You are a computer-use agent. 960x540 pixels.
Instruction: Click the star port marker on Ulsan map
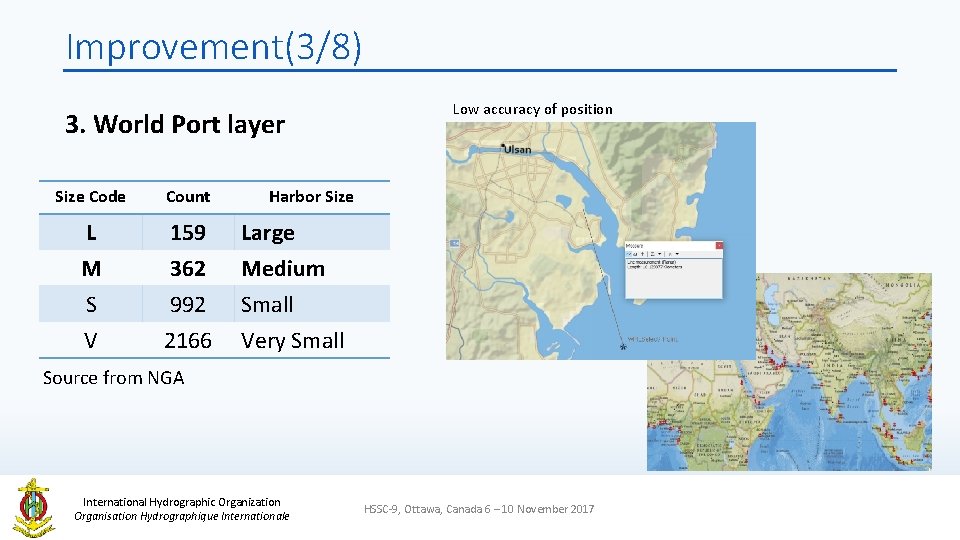(623, 347)
